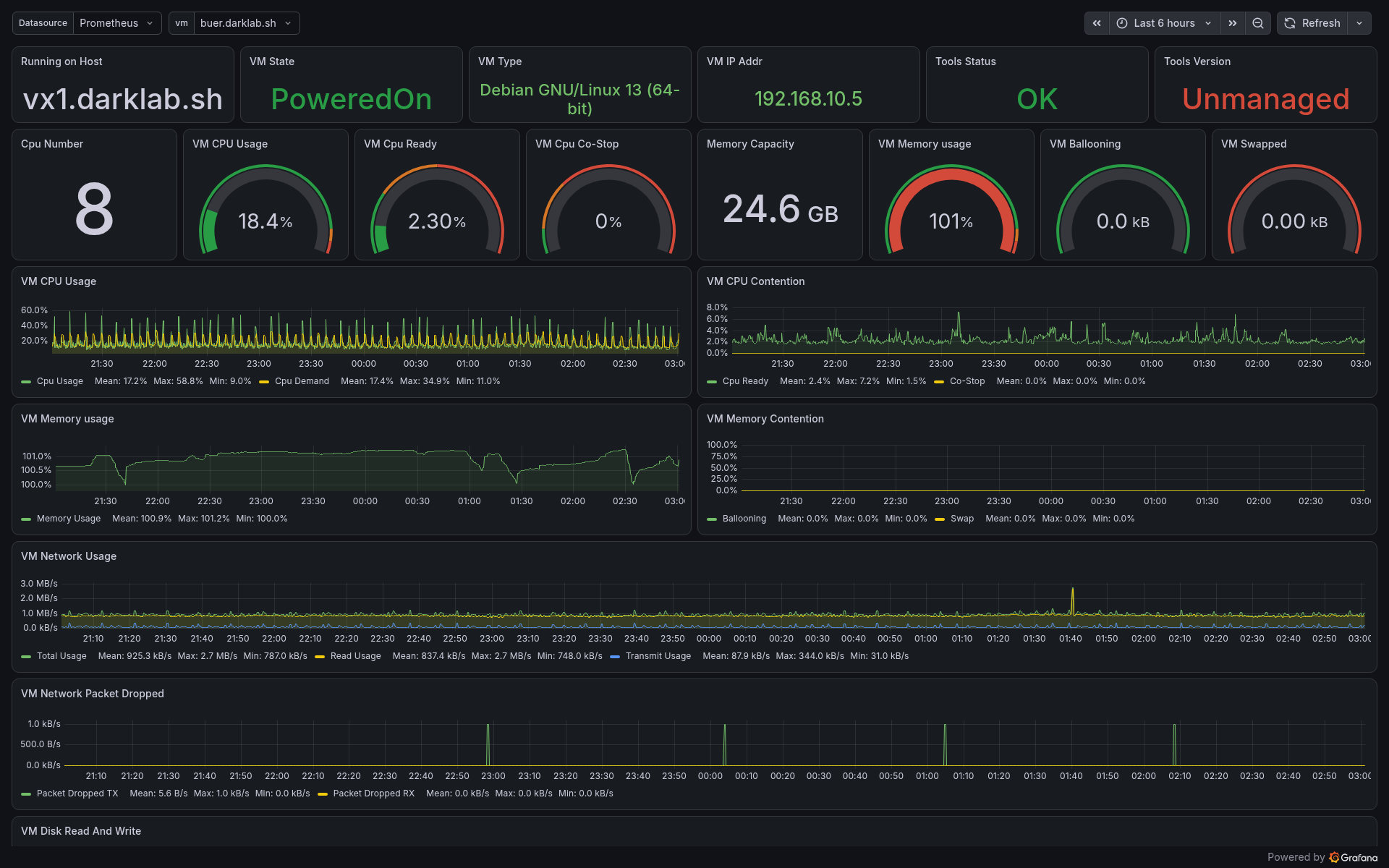Open VM CPU Usage graph panel title
1389x868 pixels.
pos(59,281)
